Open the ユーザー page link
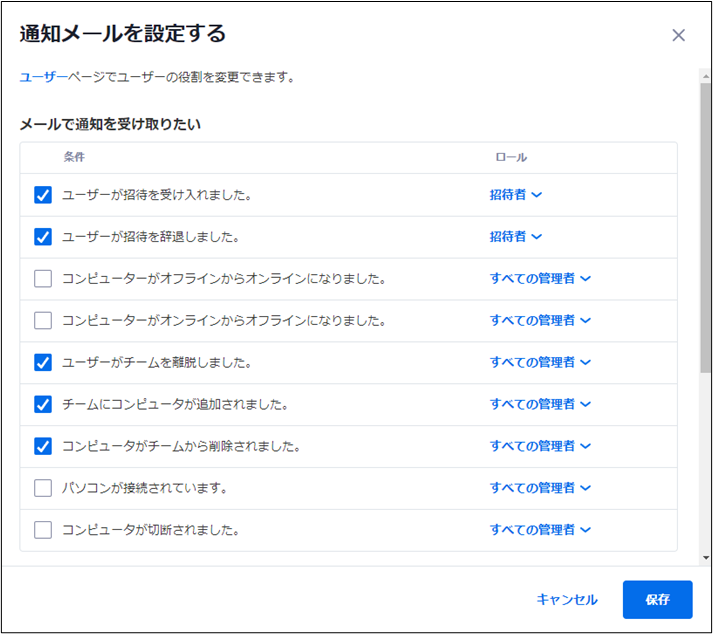The width and height of the screenshot is (713, 634). (43, 77)
